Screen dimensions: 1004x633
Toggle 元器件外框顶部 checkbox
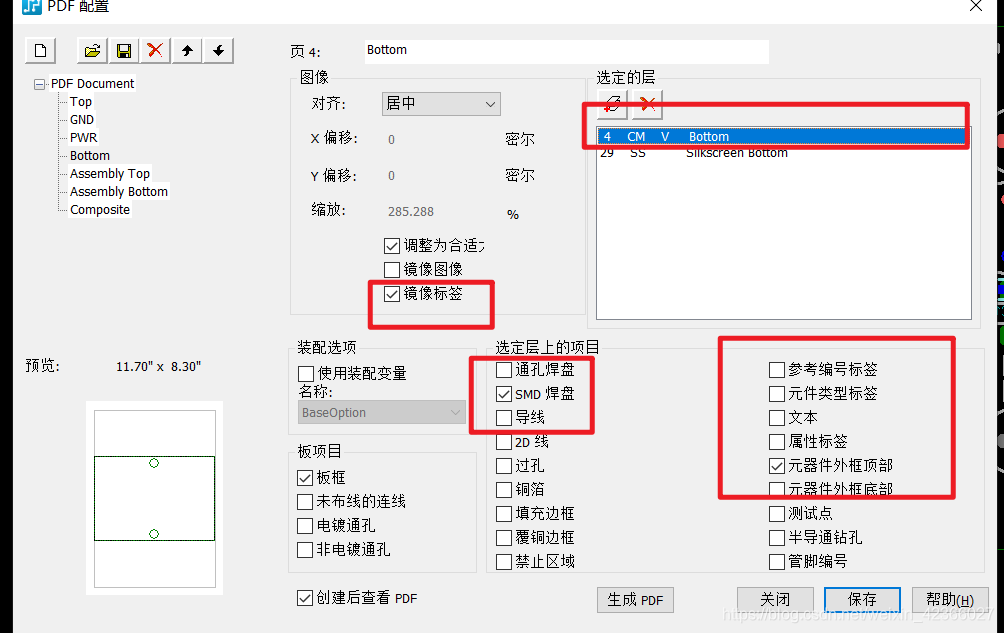777,466
